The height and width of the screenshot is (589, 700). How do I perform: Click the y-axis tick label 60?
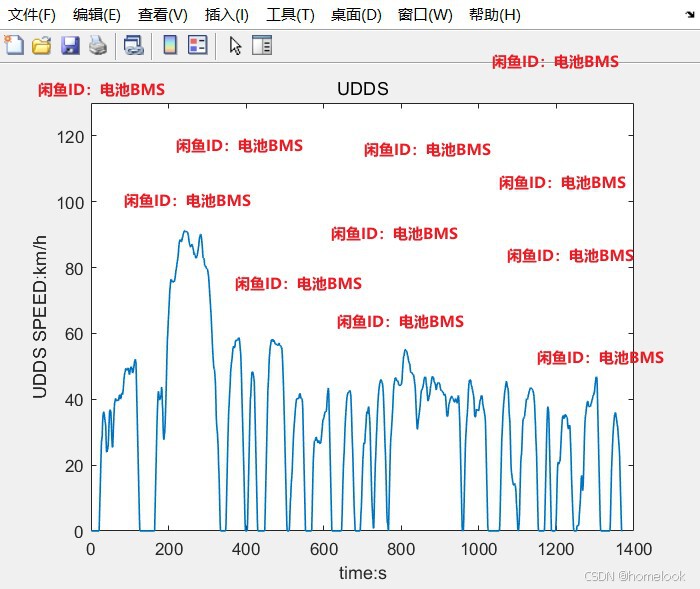pyautogui.click(x=74, y=334)
